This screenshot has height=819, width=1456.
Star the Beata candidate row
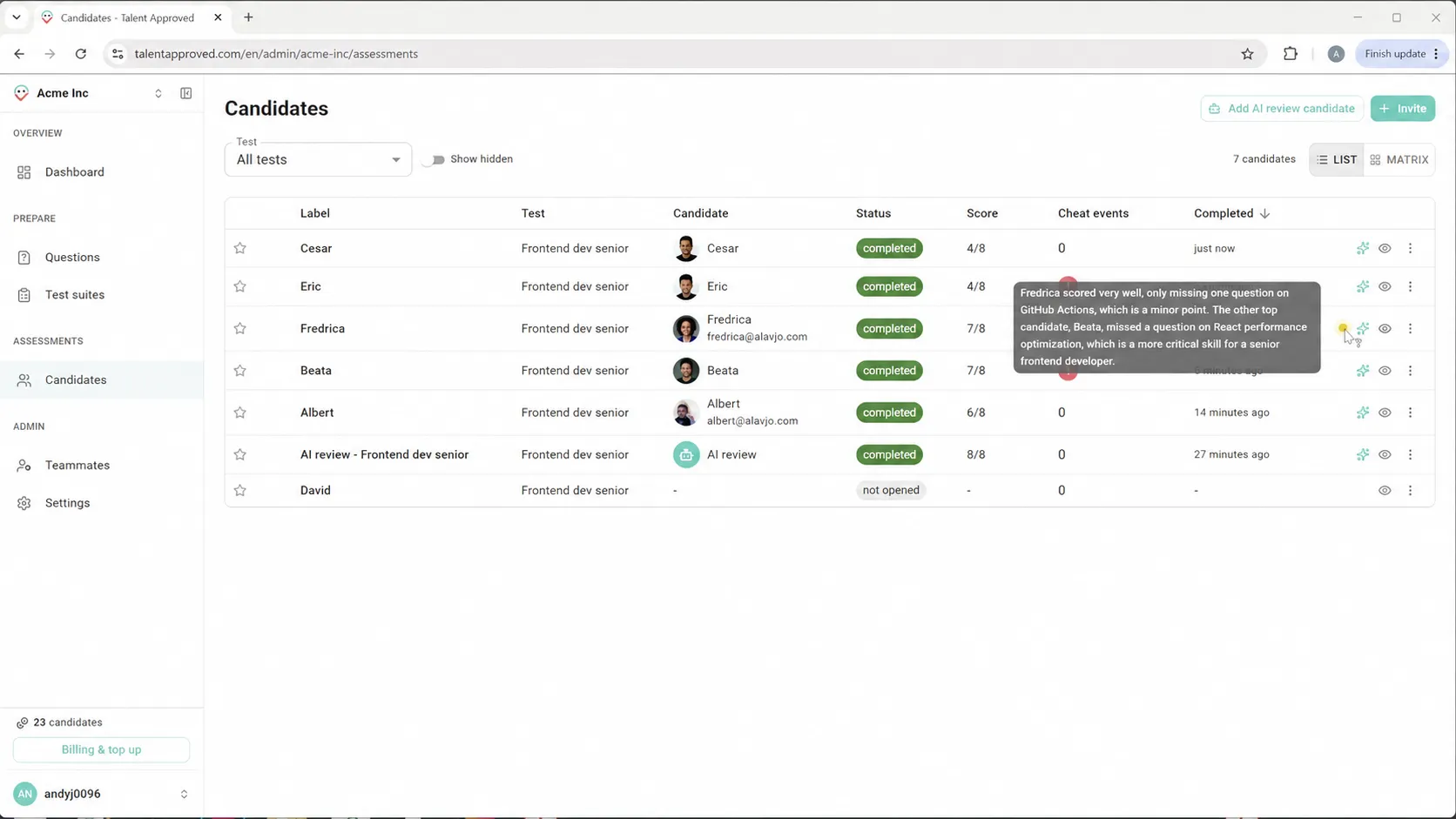click(240, 371)
